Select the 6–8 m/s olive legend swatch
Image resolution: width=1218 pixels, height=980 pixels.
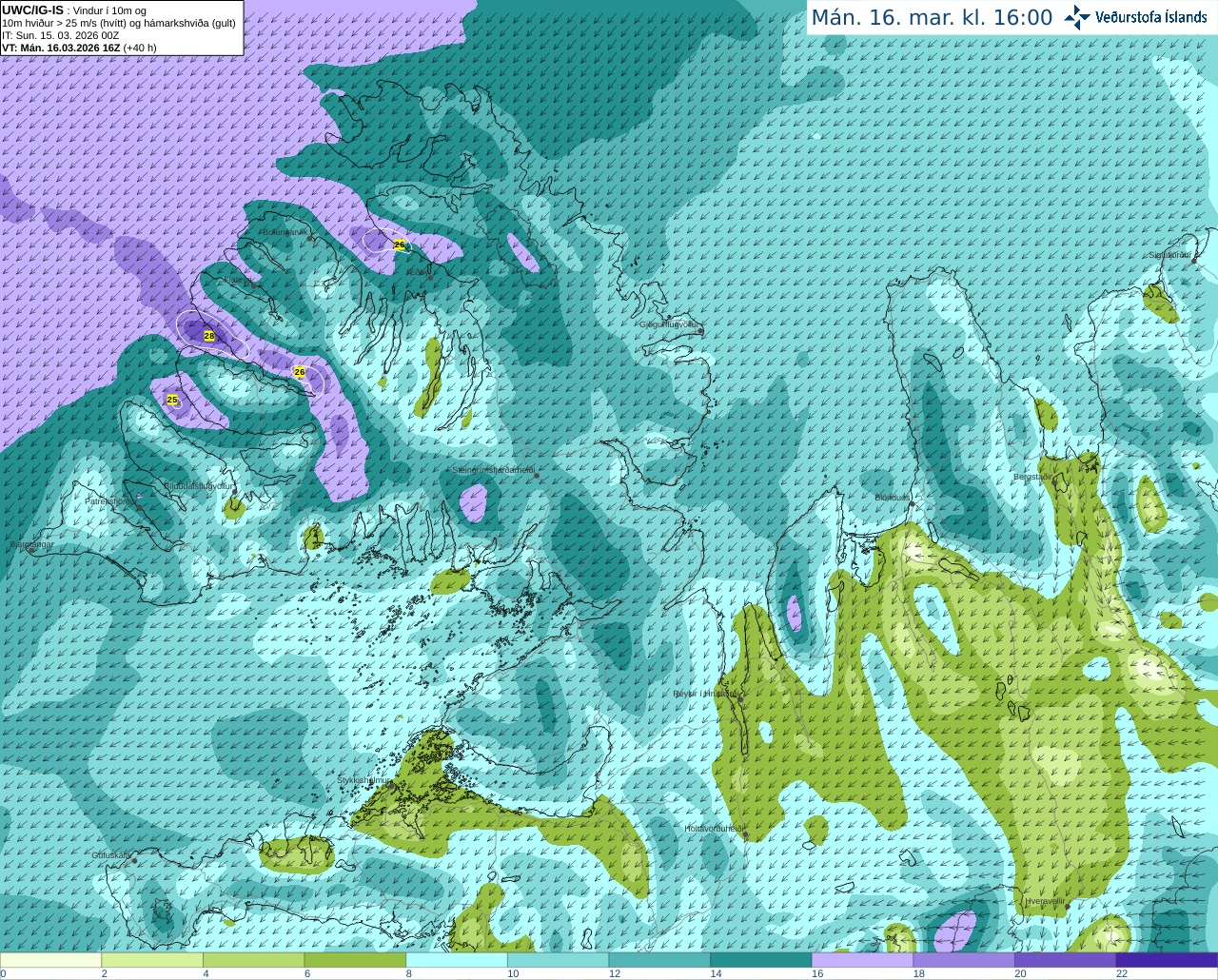click(355, 960)
